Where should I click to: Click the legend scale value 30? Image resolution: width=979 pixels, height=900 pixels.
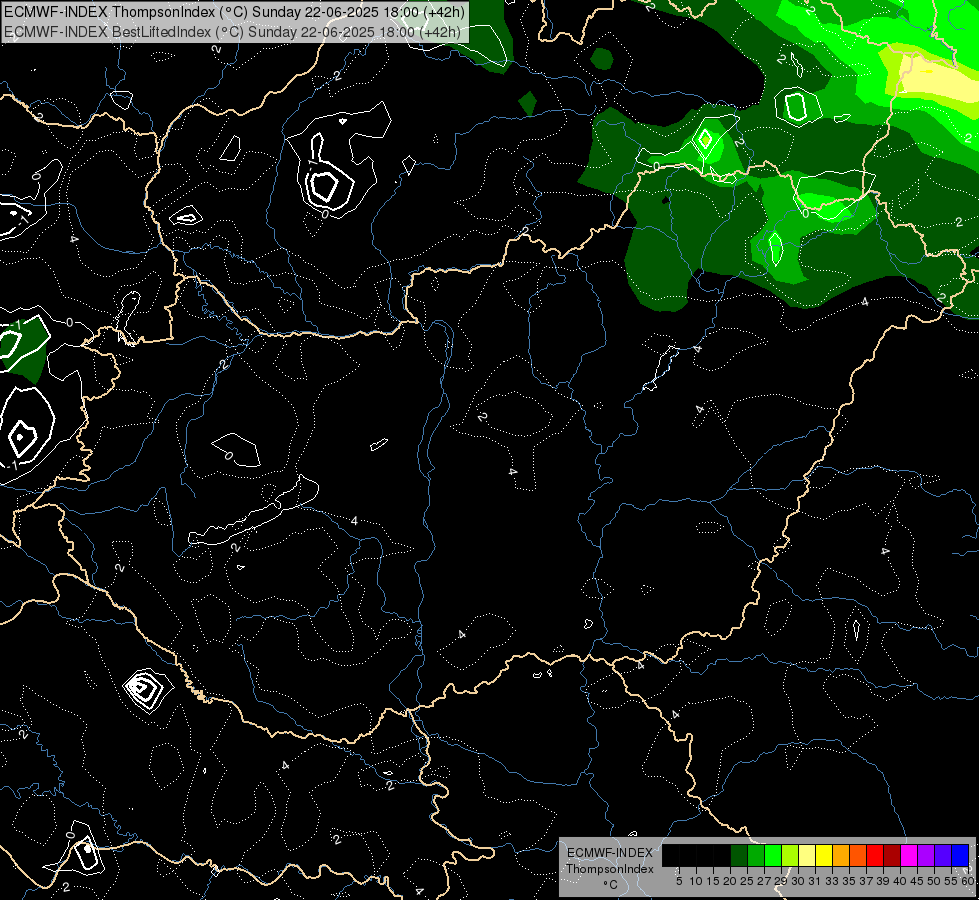tap(798, 881)
